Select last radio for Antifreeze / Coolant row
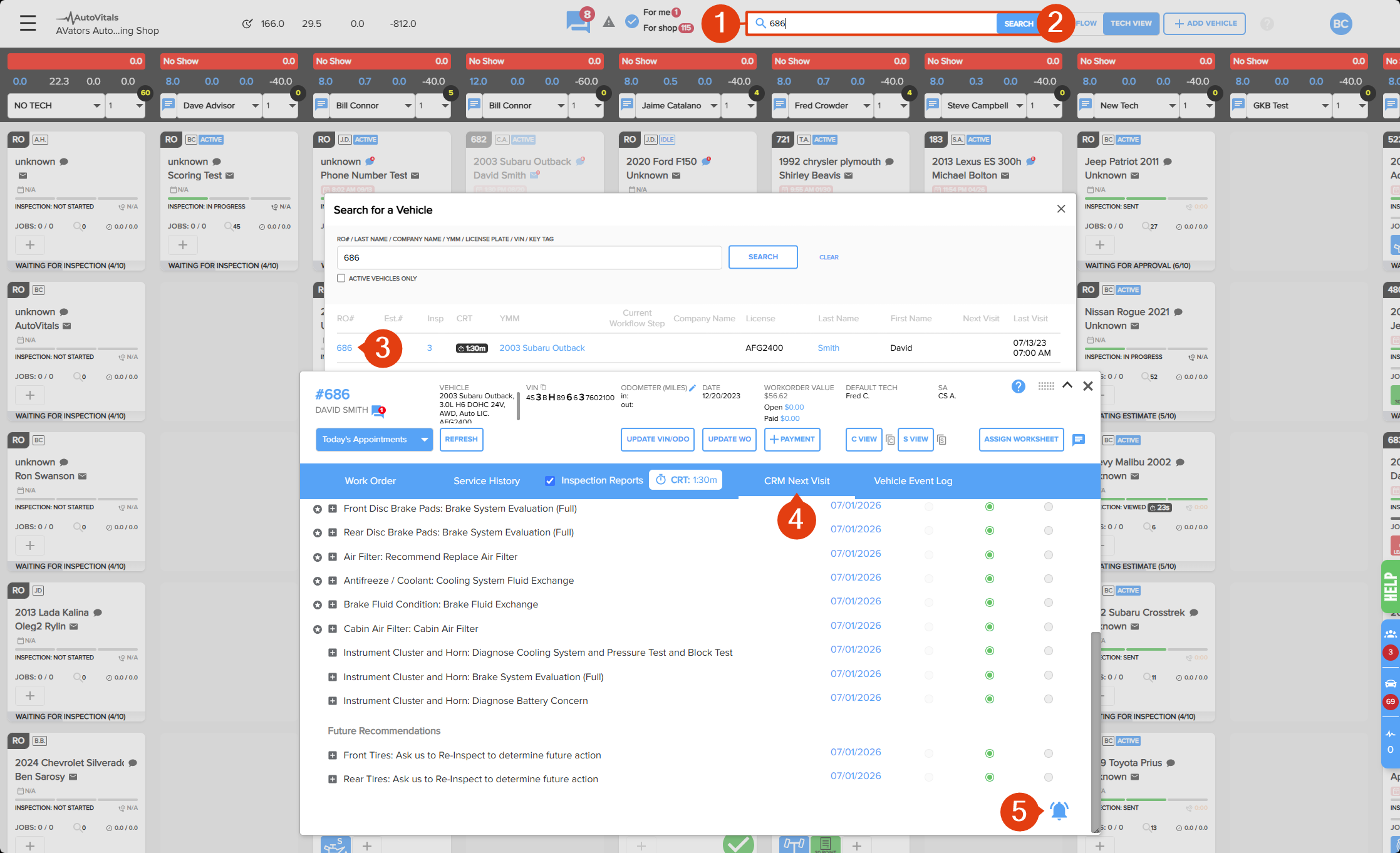1400x853 pixels. coord(1049,579)
